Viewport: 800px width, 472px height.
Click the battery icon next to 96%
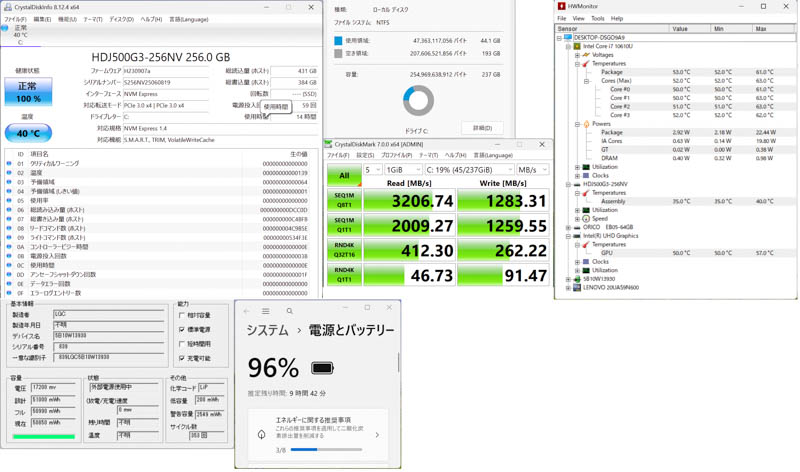click(323, 368)
